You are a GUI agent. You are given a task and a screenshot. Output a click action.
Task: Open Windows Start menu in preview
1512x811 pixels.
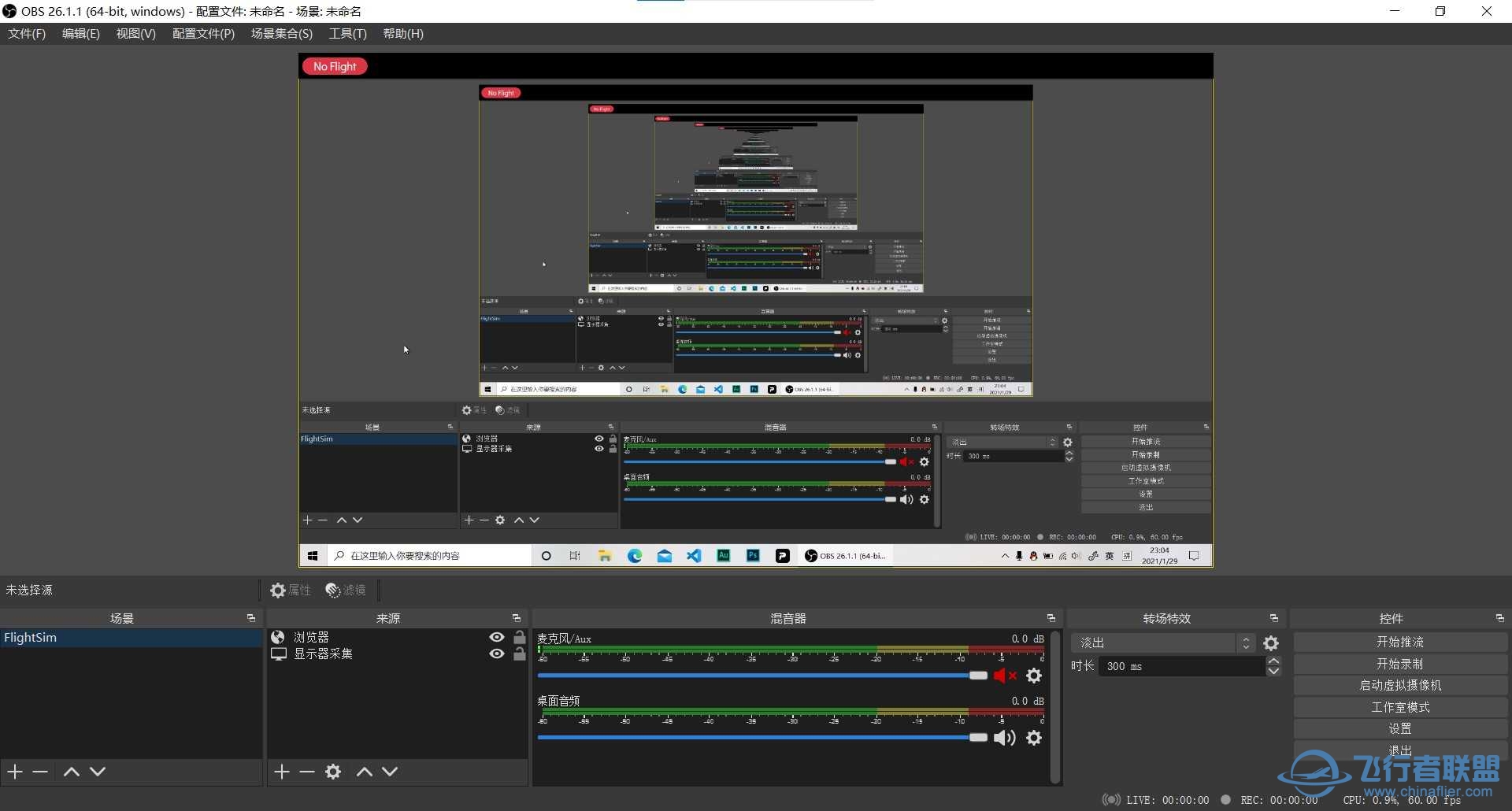pyautogui.click(x=313, y=556)
